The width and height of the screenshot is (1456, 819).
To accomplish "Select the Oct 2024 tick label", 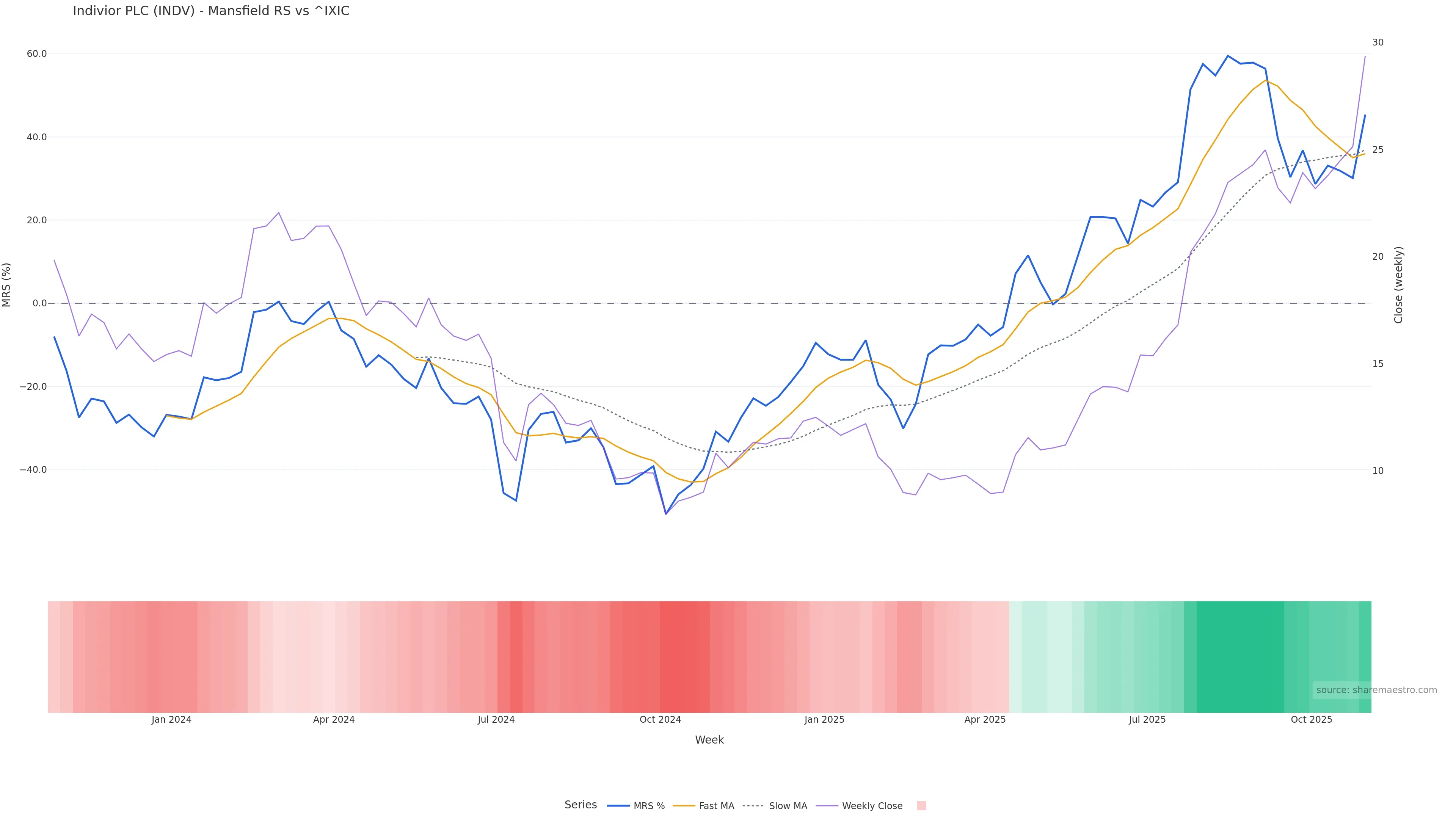I will (x=660, y=720).
